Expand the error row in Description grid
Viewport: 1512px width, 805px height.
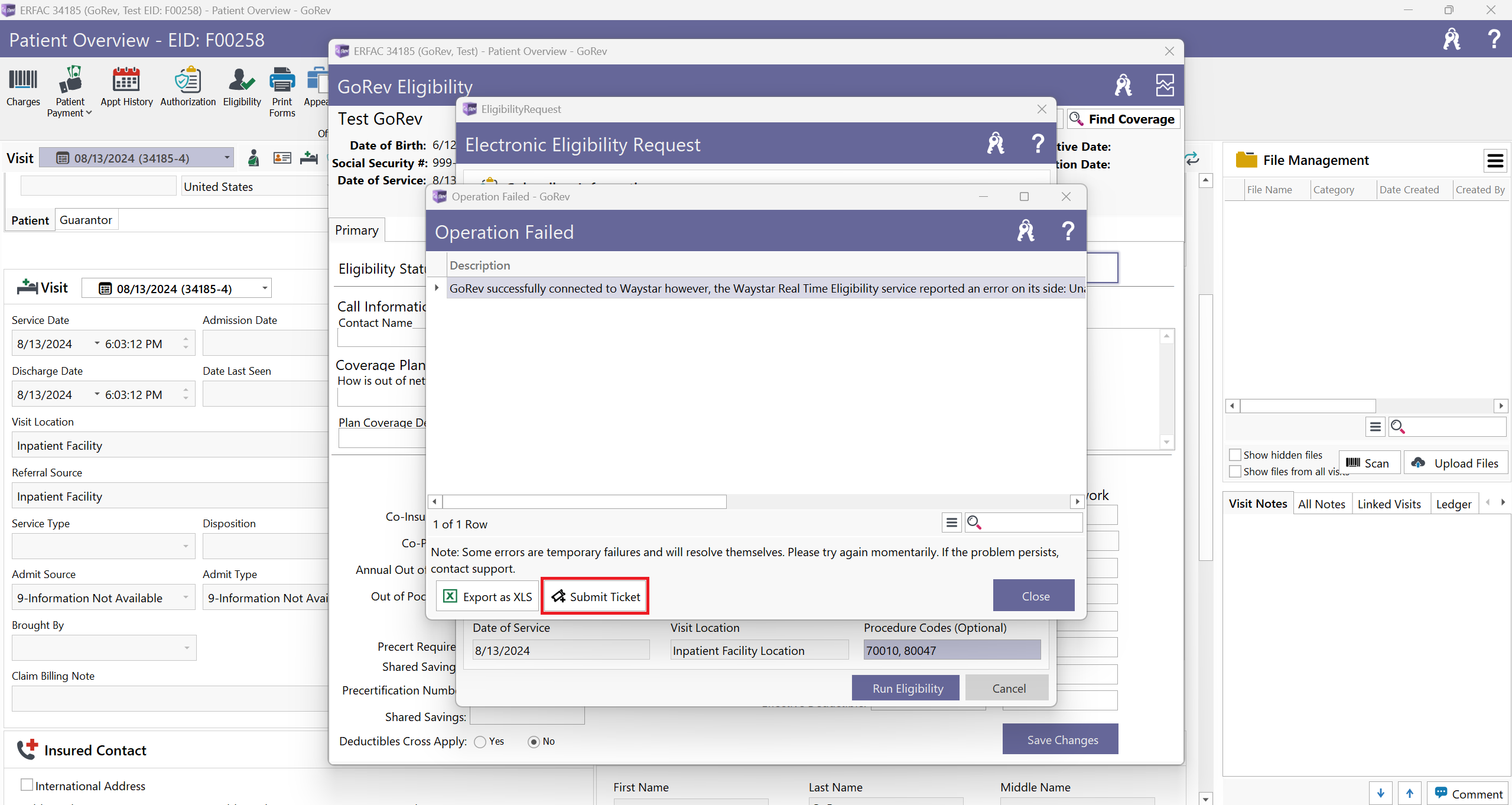[437, 288]
